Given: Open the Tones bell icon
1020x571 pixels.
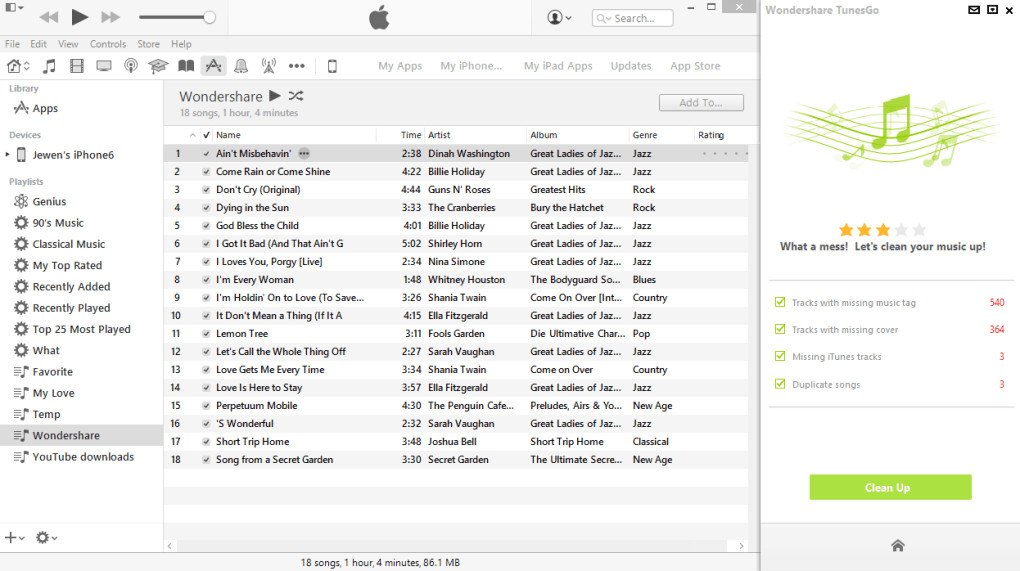Looking at the screenshot, I should [241, 66].
